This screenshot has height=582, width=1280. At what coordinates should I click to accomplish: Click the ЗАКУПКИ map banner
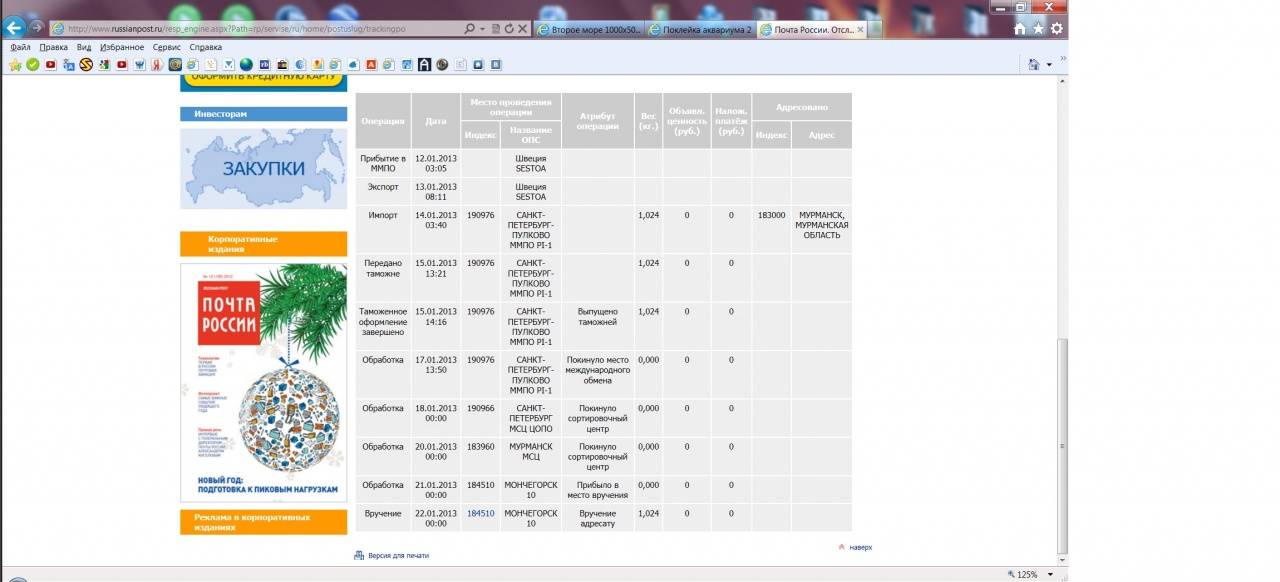pyautogui.click(x=263, y=168)
